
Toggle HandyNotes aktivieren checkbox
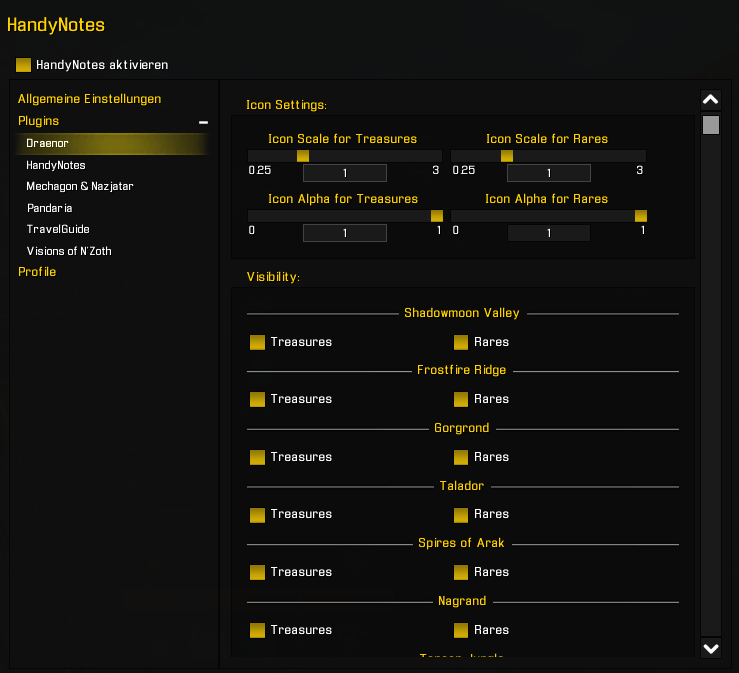[x=24, y=65]
